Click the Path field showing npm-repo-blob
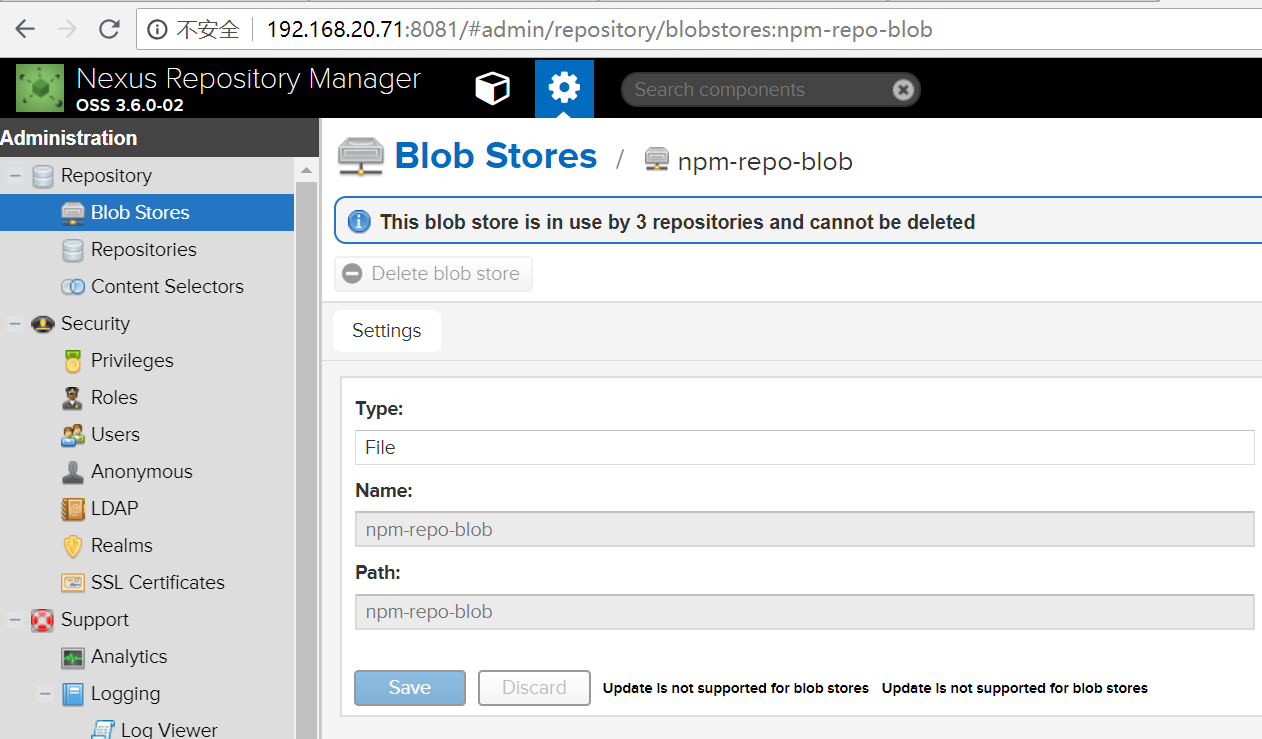The height and width of the screenshot is (739, 1262). (805, 612)
